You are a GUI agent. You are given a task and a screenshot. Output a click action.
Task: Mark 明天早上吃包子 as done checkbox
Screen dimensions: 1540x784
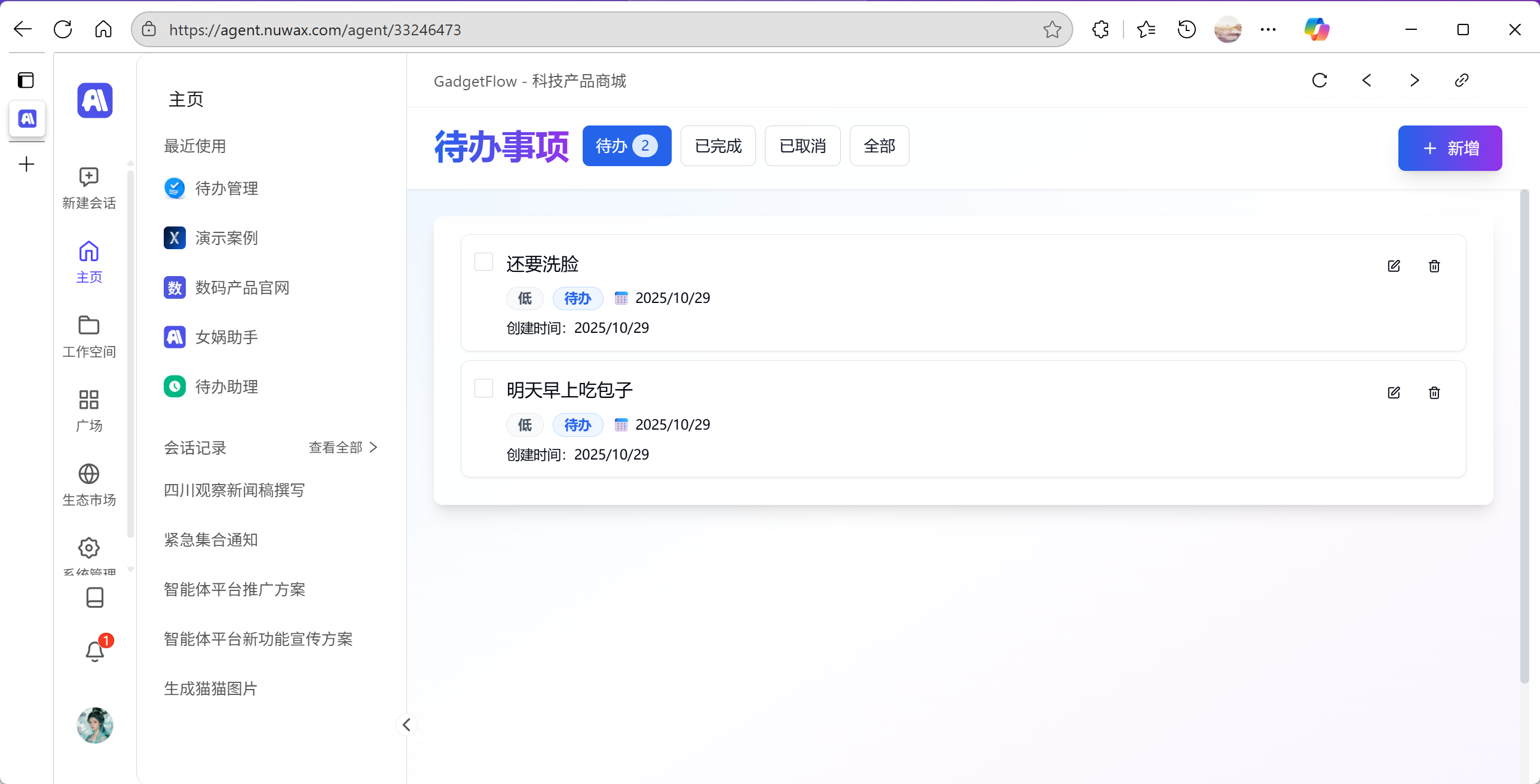click(x=483, y=388)
